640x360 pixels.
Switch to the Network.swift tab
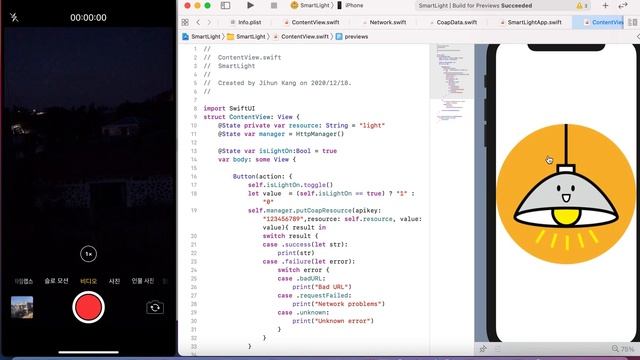coord(384,22)
